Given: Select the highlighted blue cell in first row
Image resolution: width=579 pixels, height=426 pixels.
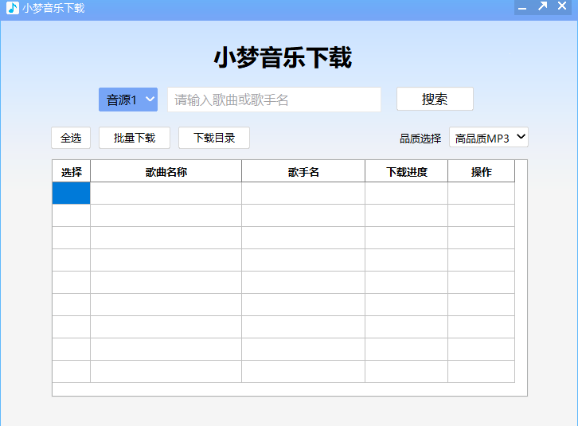Looking at the screenshot, I should pos(71,193).
